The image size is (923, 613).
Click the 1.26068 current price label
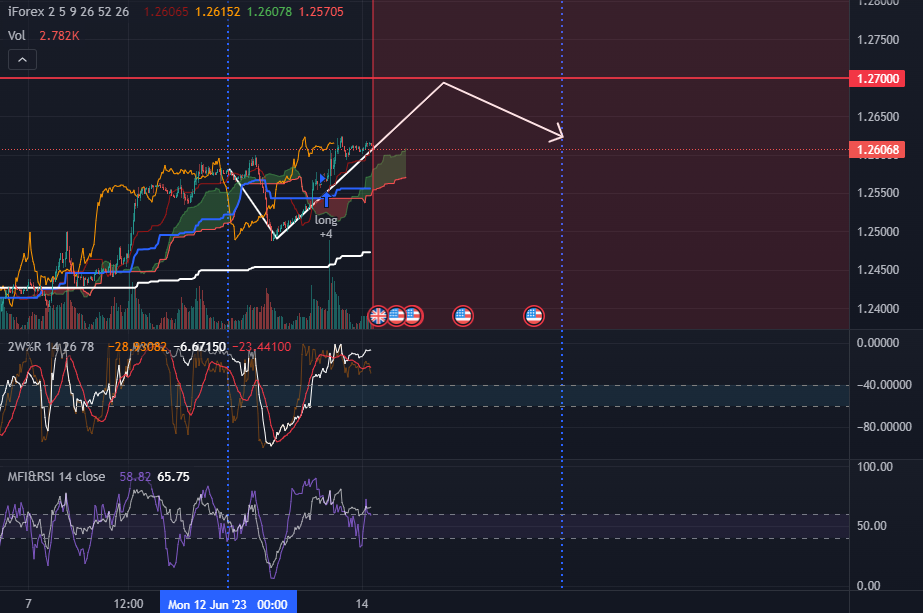[x=877, y=150]
